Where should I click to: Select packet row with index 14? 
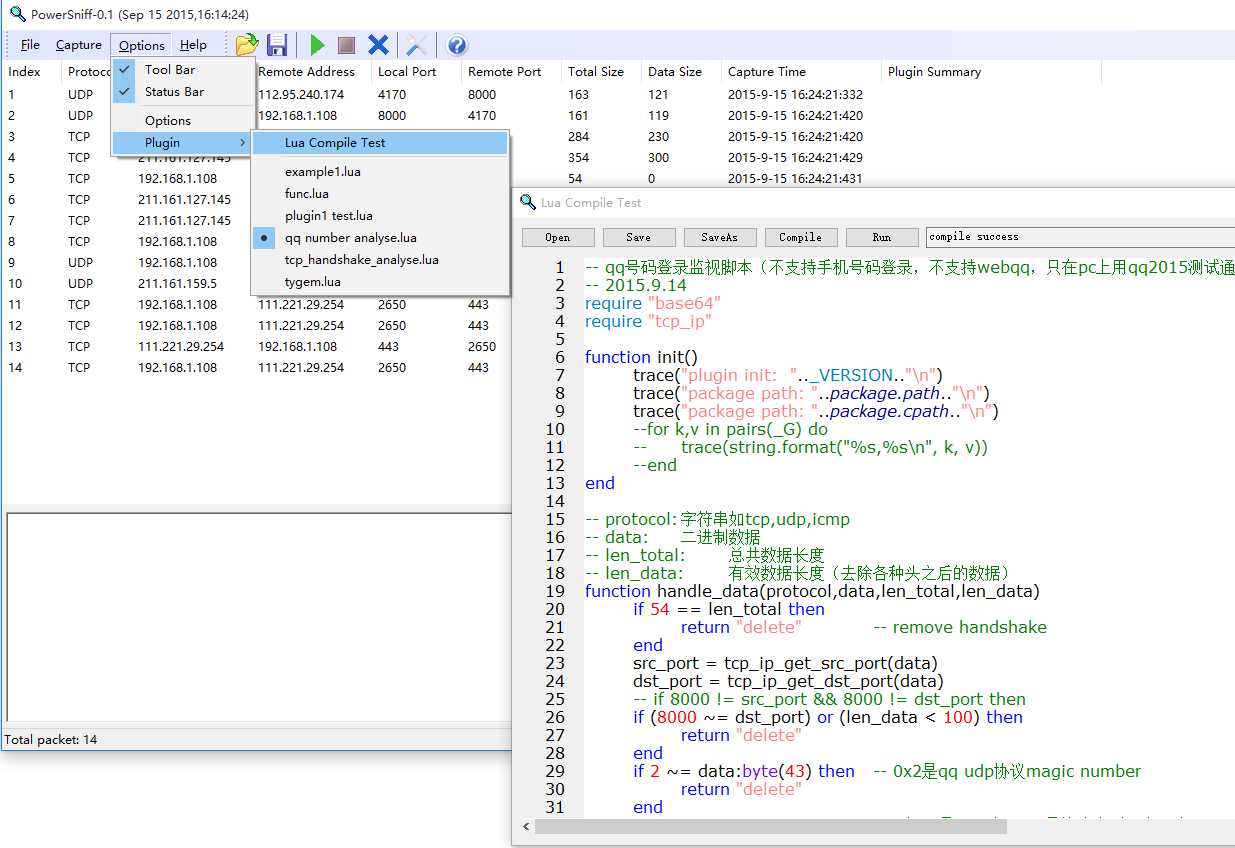(x=257, y=368)
